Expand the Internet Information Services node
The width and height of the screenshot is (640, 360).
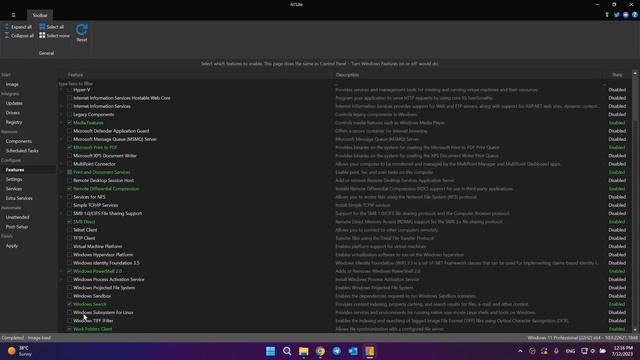(x=62, y=106)
